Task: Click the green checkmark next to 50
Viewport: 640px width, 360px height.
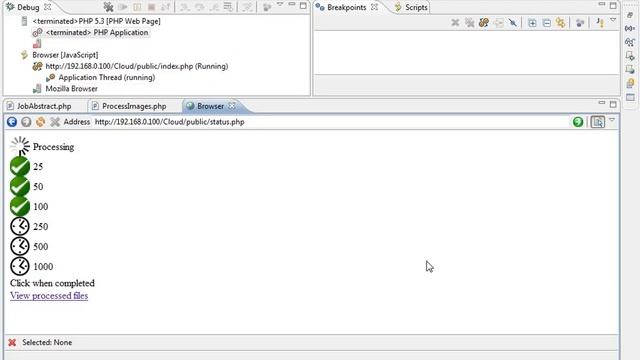Action: tap(20, 186)
